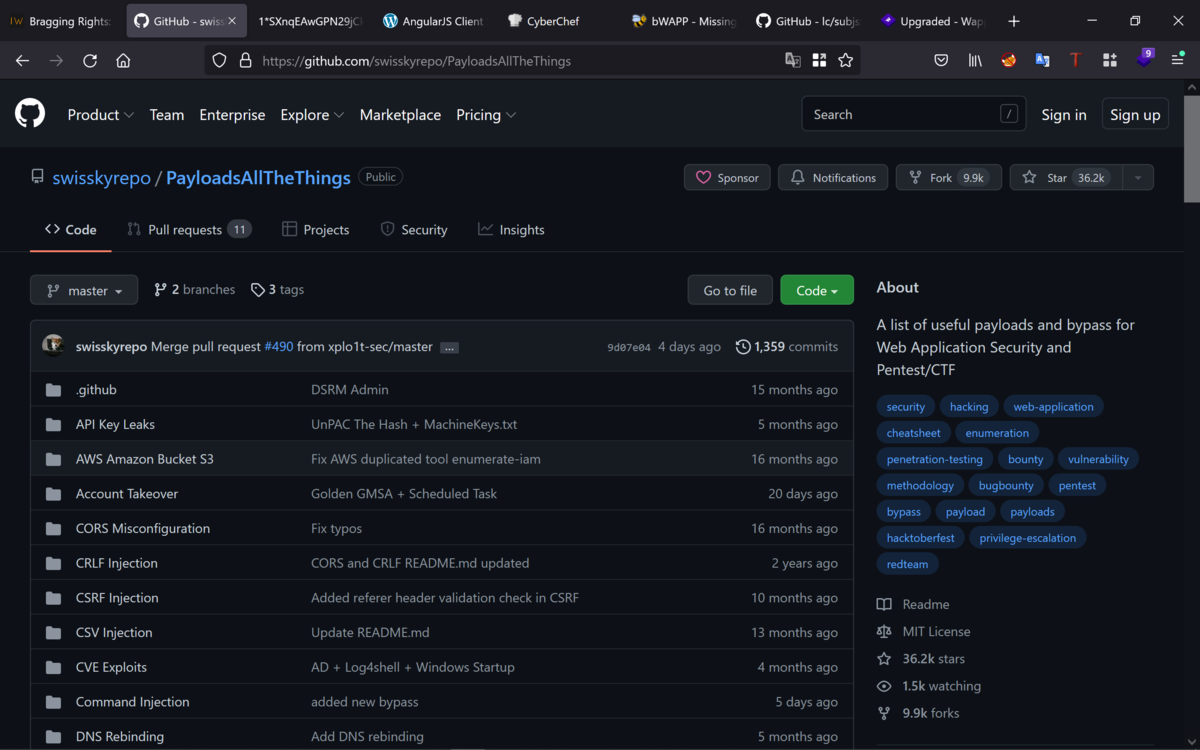Open the Account Takeover folder
Image resolution: width=1200 pixels, height=750 pixels.
(127, 494)
